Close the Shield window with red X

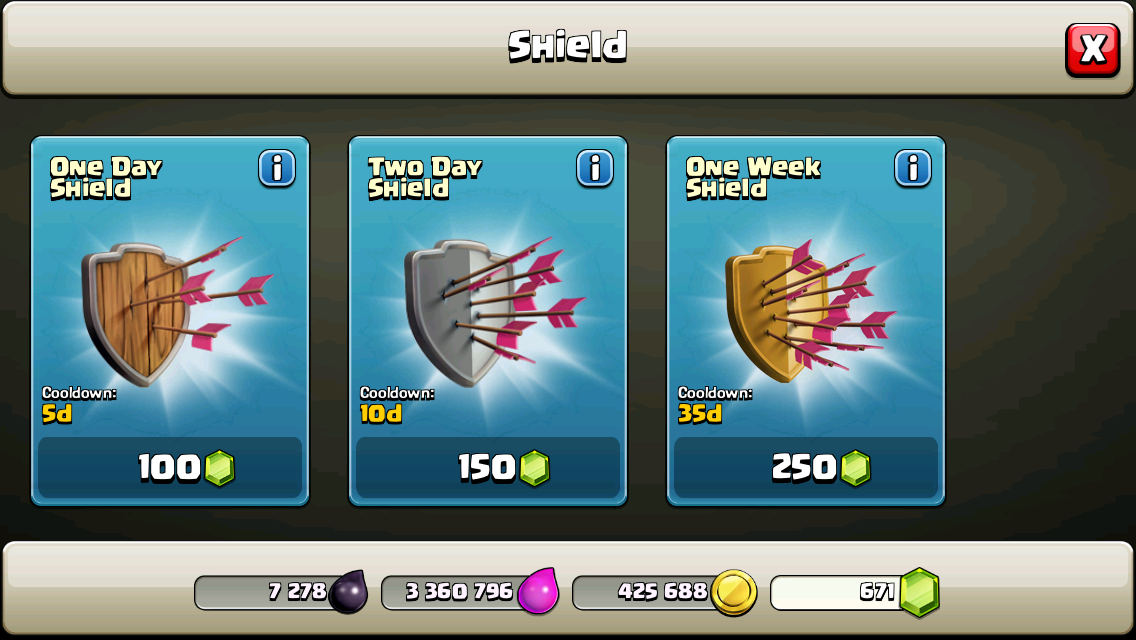pos(1093,49)
